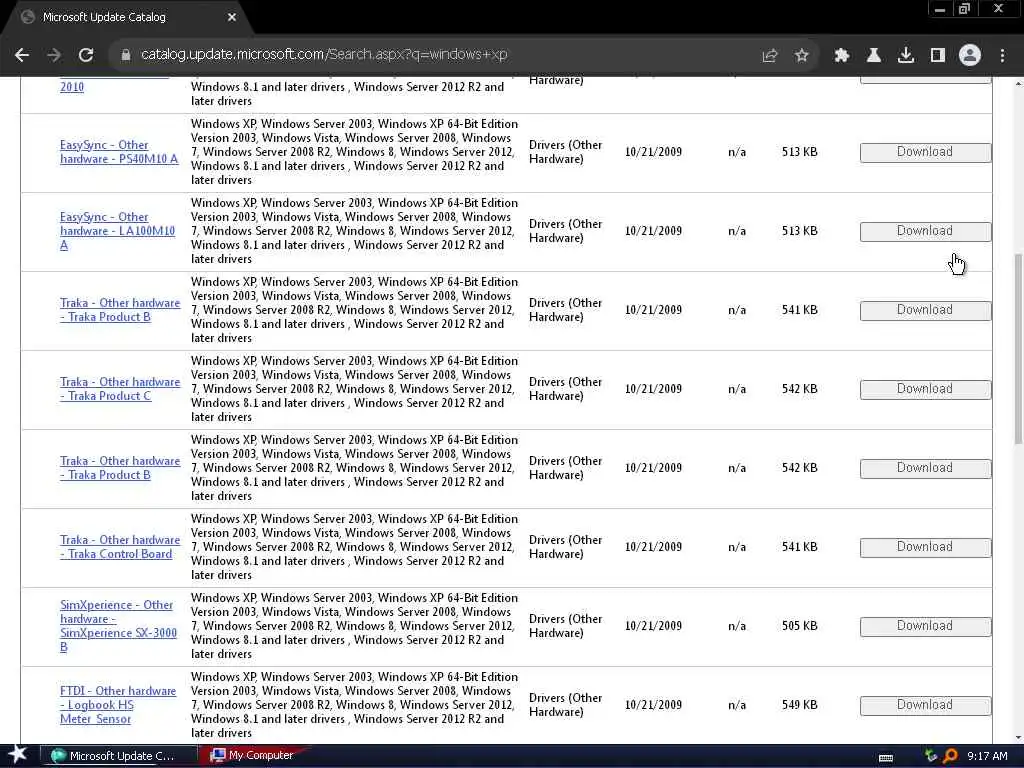This screenshot has width=1024, height=768.
Task: Toggle the browser side panel
Action: [x=938, y=56]
